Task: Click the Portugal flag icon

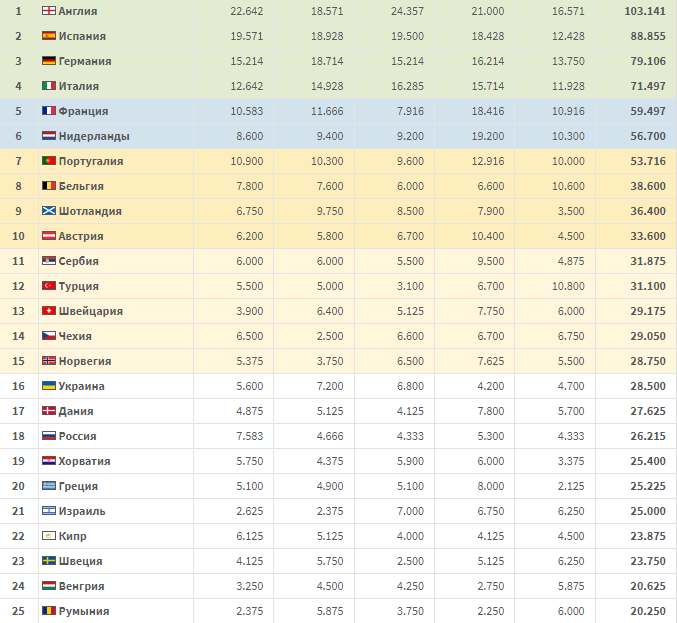Action: click(x=49, y=161)
